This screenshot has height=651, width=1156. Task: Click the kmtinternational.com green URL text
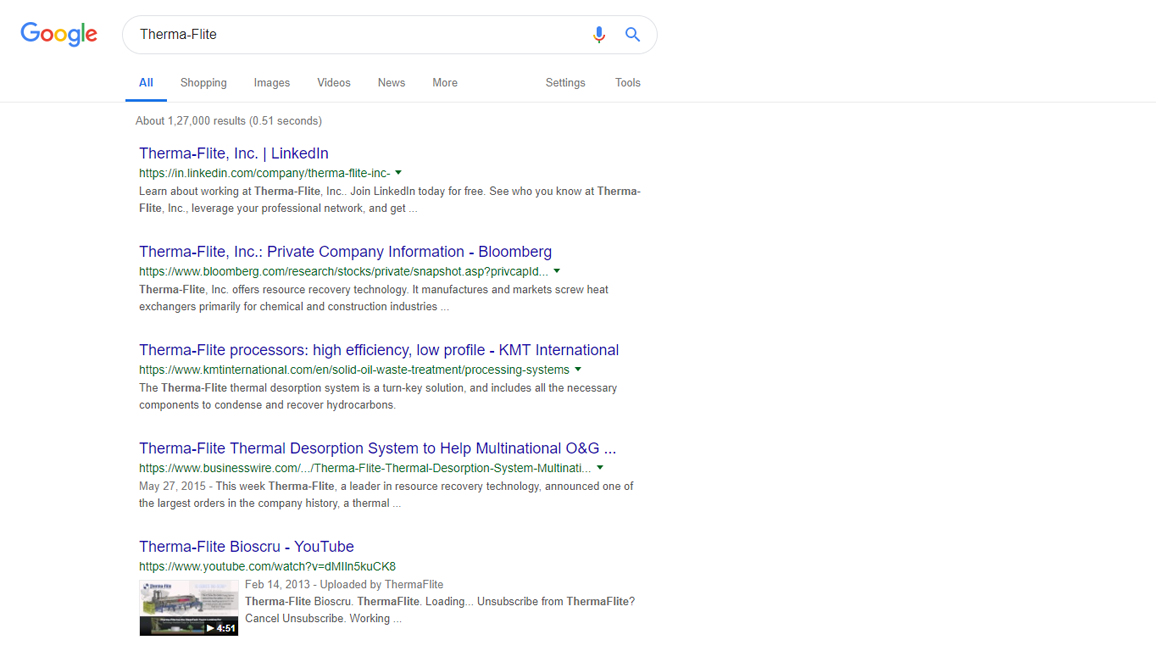tap(354, 369)
